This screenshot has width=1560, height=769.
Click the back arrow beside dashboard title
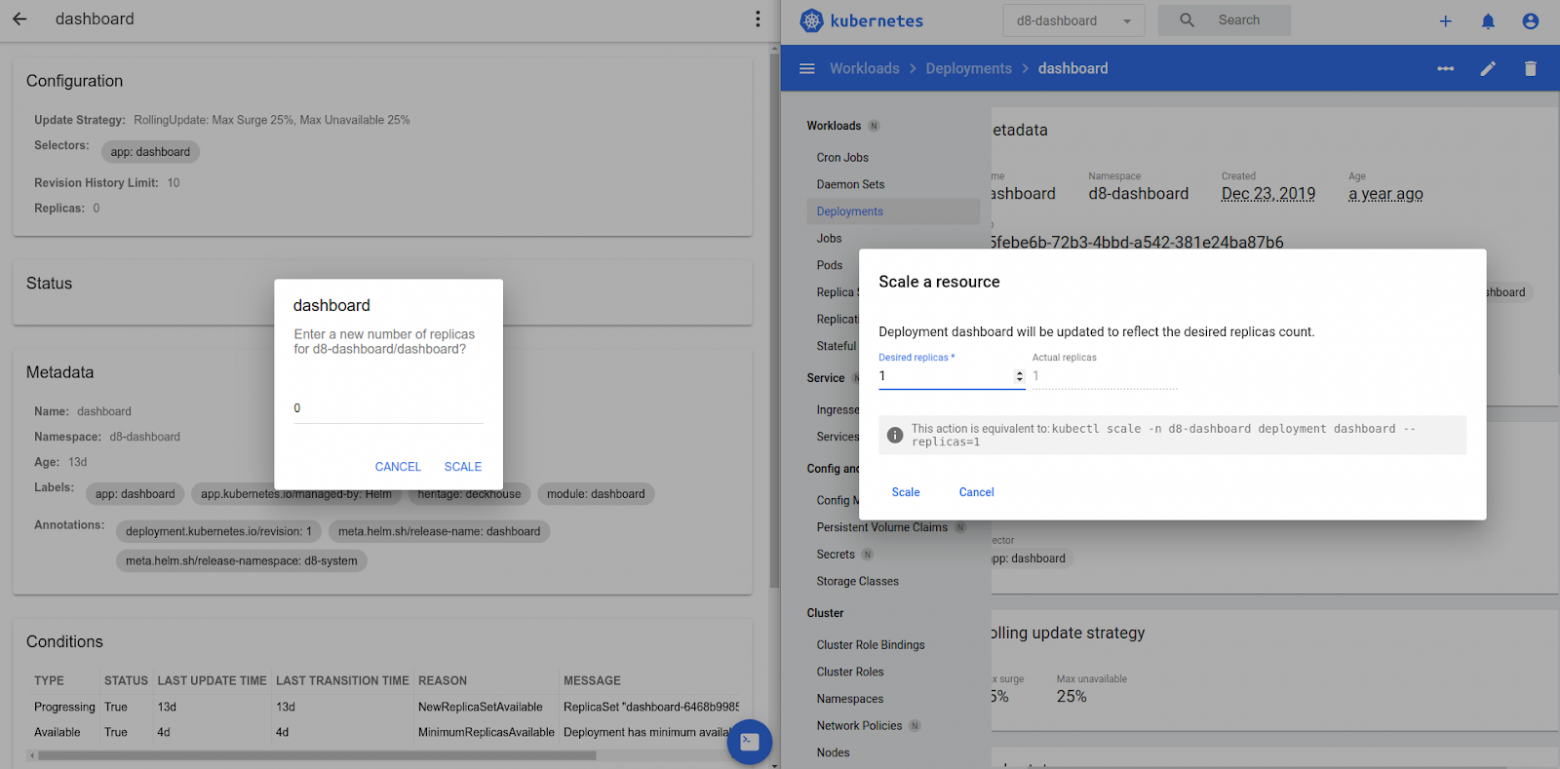(20, 19)
